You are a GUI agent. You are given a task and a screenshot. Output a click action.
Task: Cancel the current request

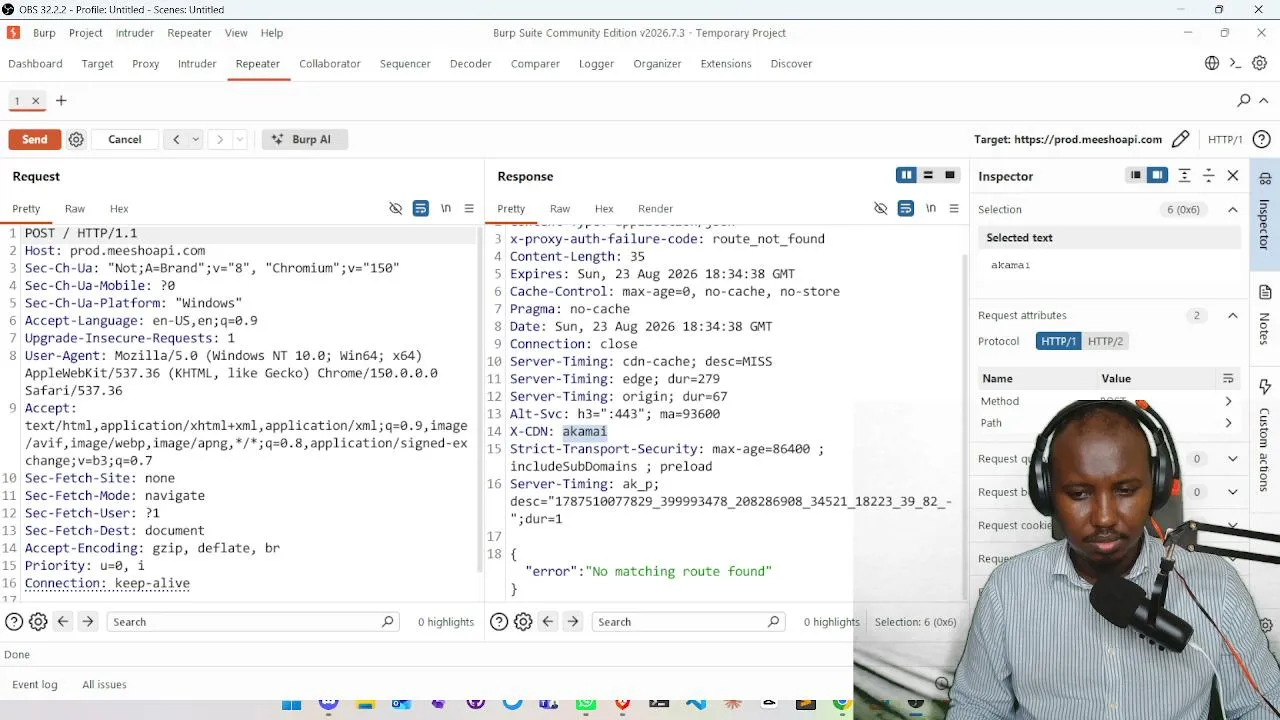[125, 139]
